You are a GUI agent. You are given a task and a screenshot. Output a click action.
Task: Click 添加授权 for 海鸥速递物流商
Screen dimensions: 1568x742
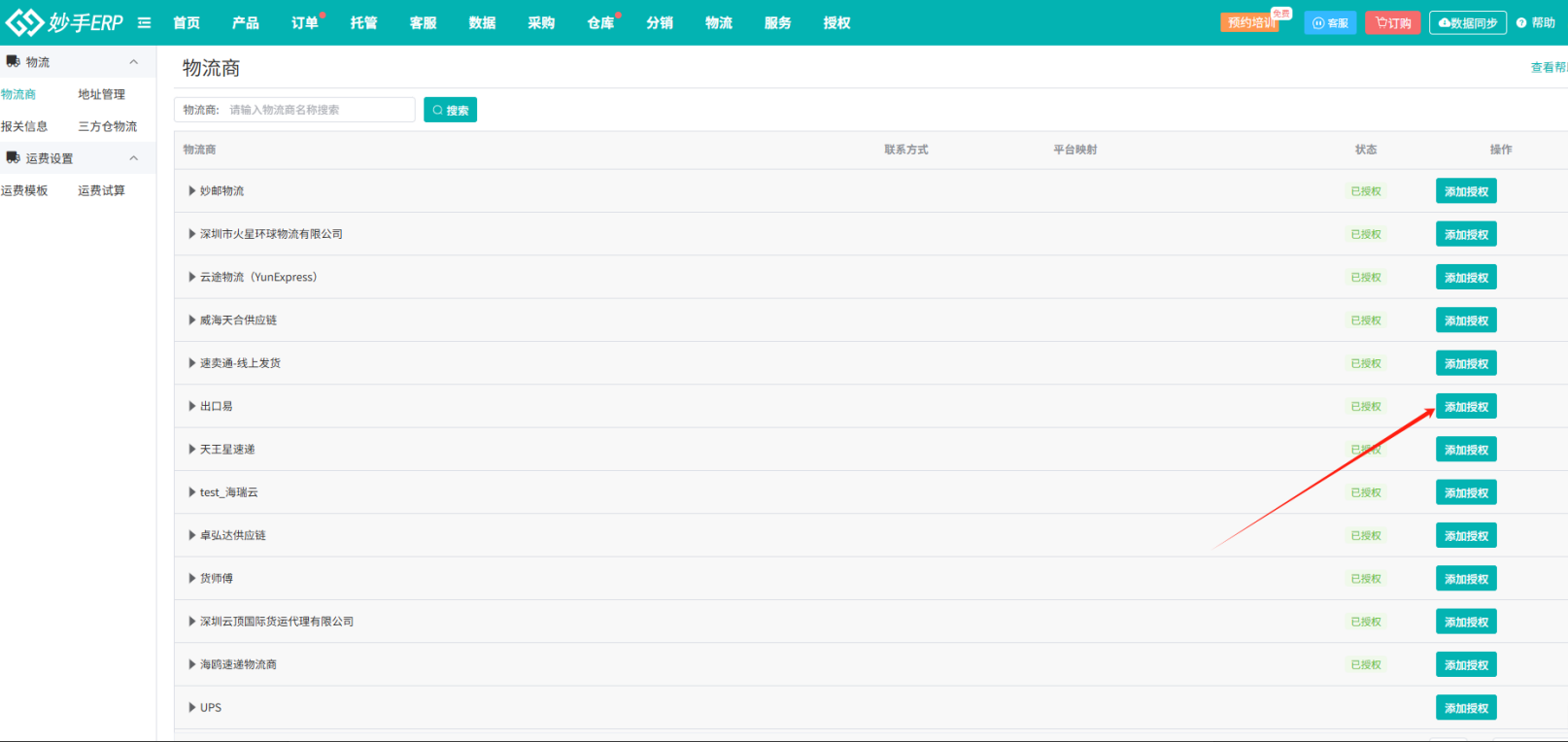pyautogui.click(x=1466, y=664)
